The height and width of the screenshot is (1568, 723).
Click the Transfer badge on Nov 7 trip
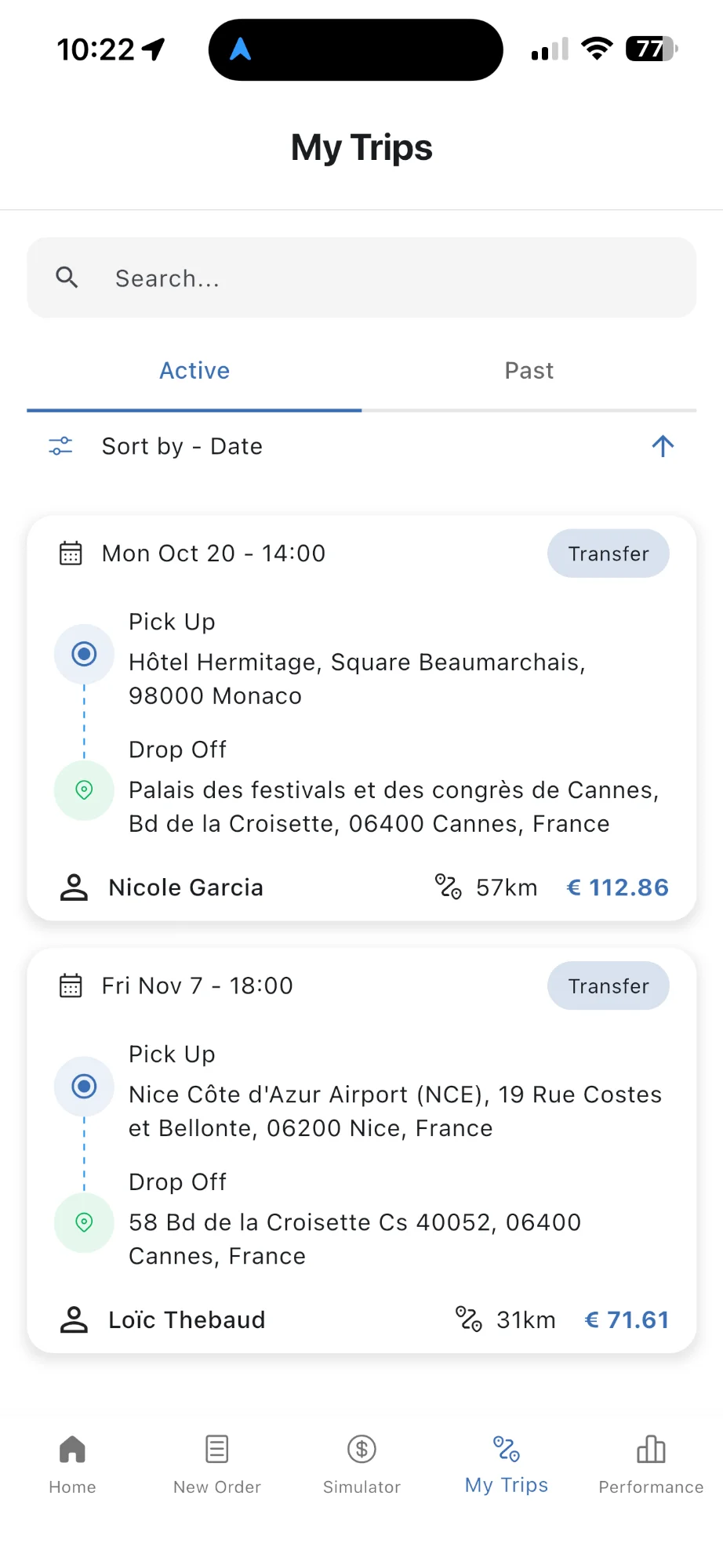pyautogui.click(x=608, y=986)
